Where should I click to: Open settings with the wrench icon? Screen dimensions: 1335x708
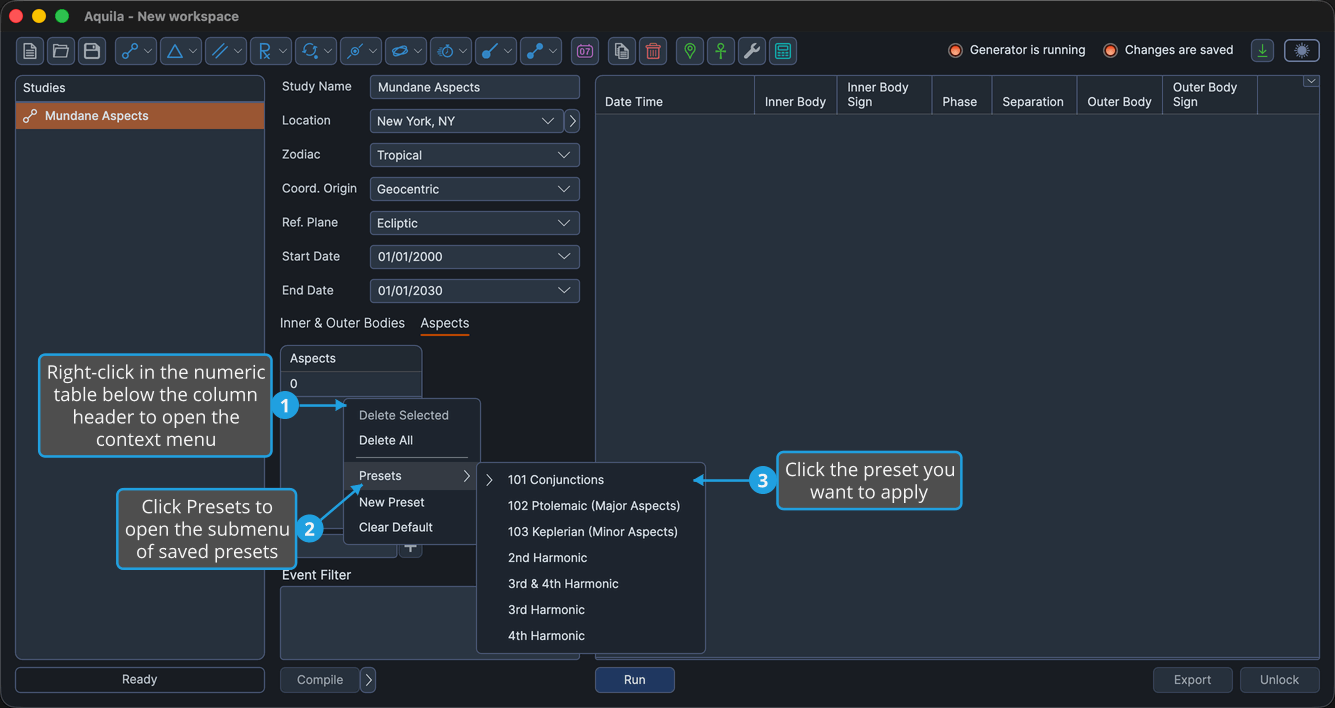pos(752,51)
